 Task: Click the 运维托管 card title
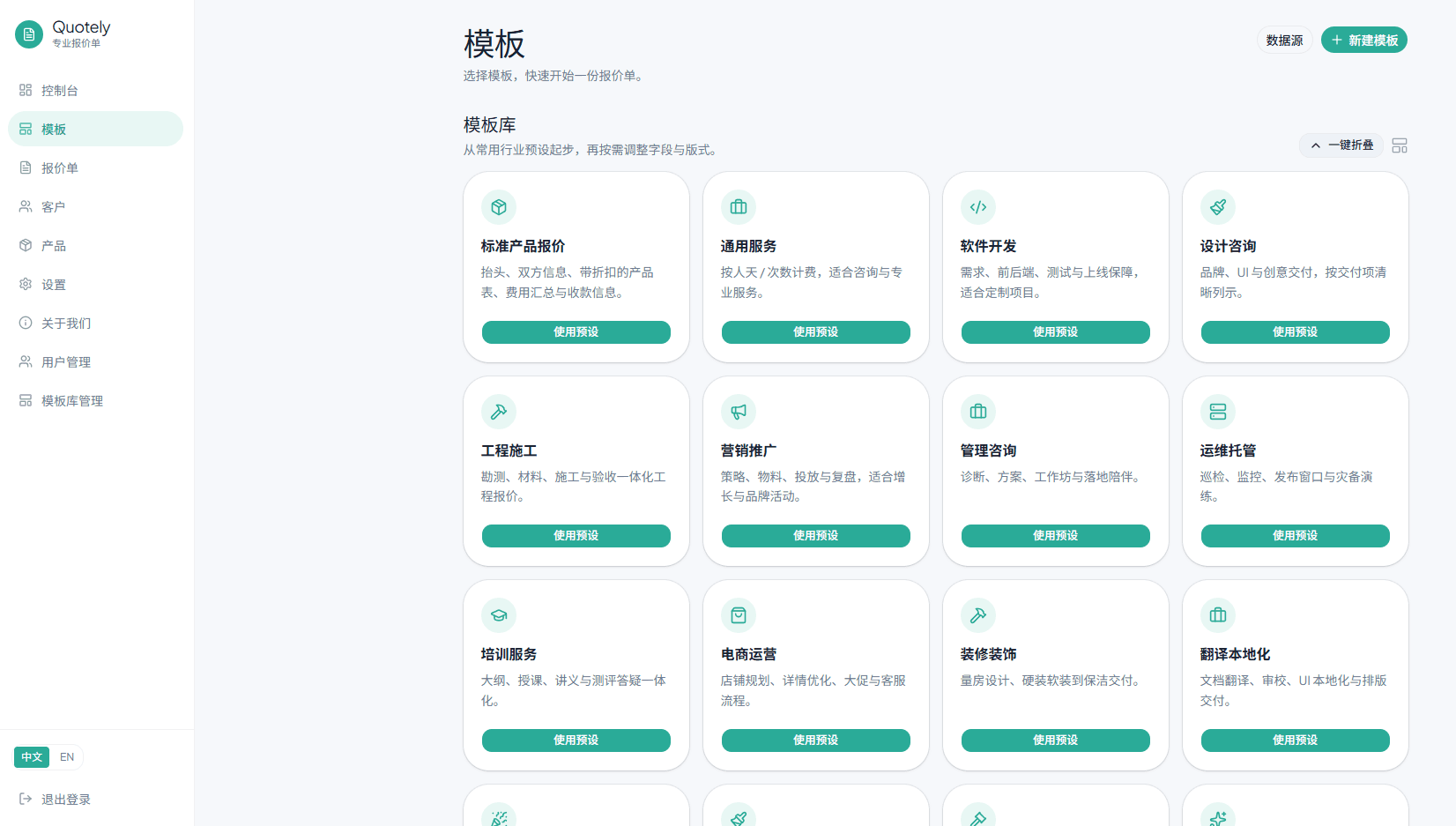[1228, 450]
